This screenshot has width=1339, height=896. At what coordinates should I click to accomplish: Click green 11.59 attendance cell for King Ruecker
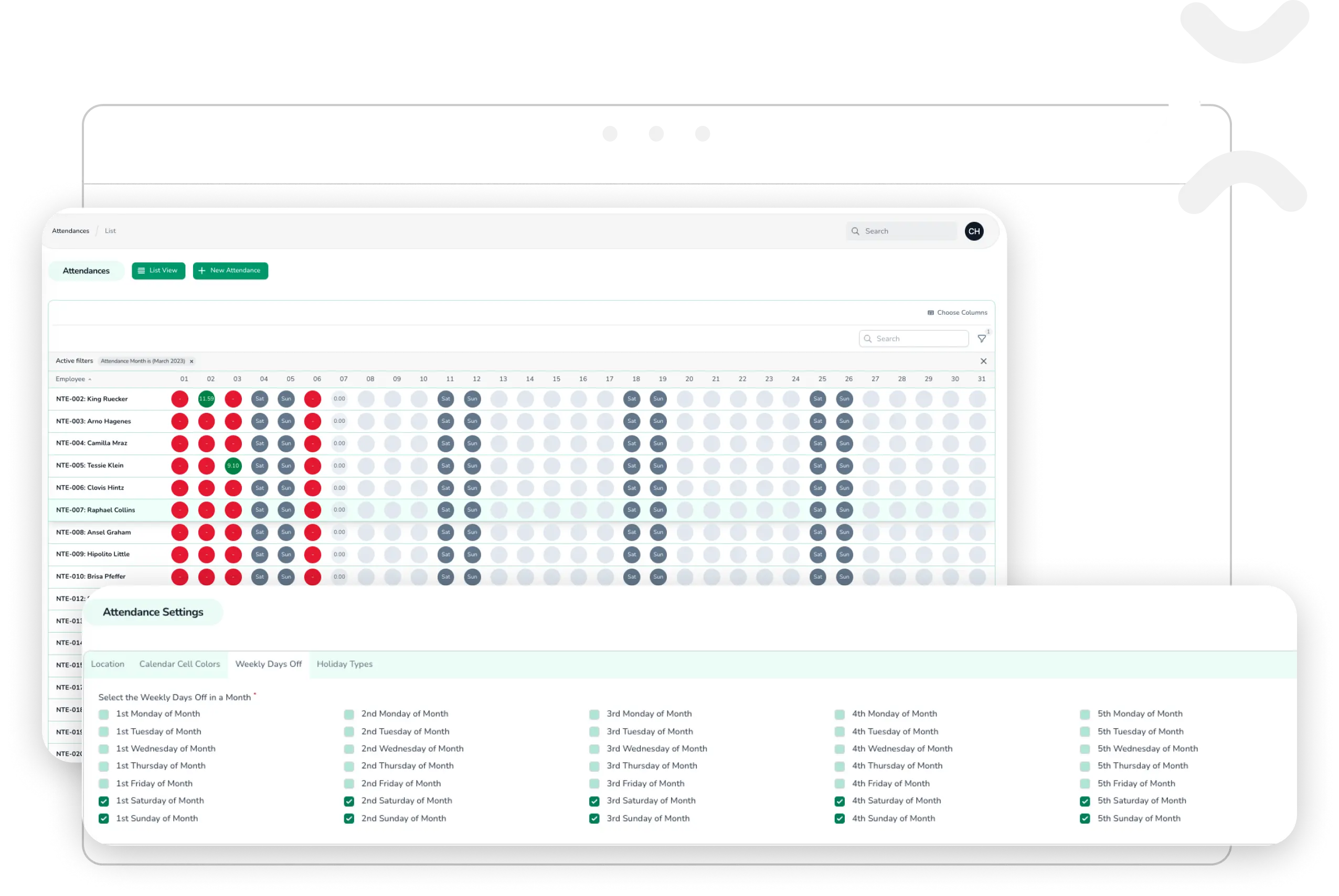[206, 399]
